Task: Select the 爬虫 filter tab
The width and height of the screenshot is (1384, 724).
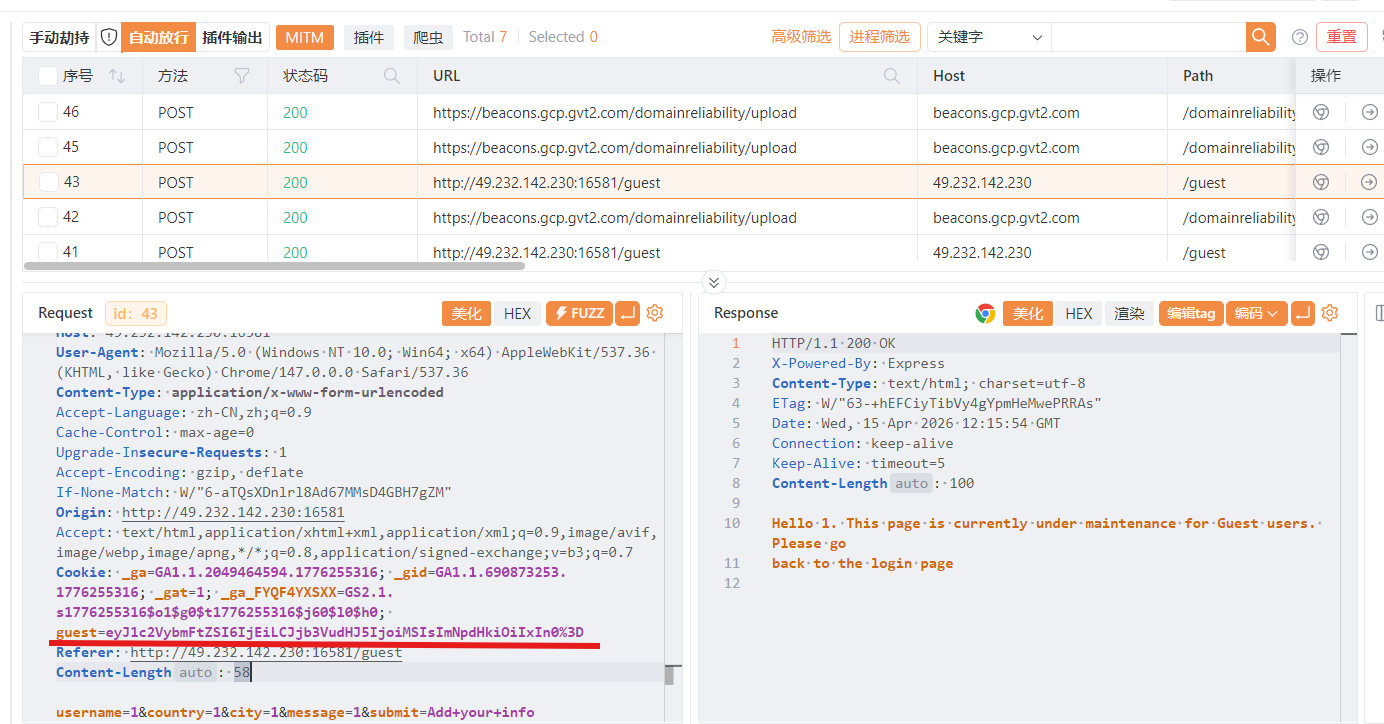Action: [x=429, y=37]
